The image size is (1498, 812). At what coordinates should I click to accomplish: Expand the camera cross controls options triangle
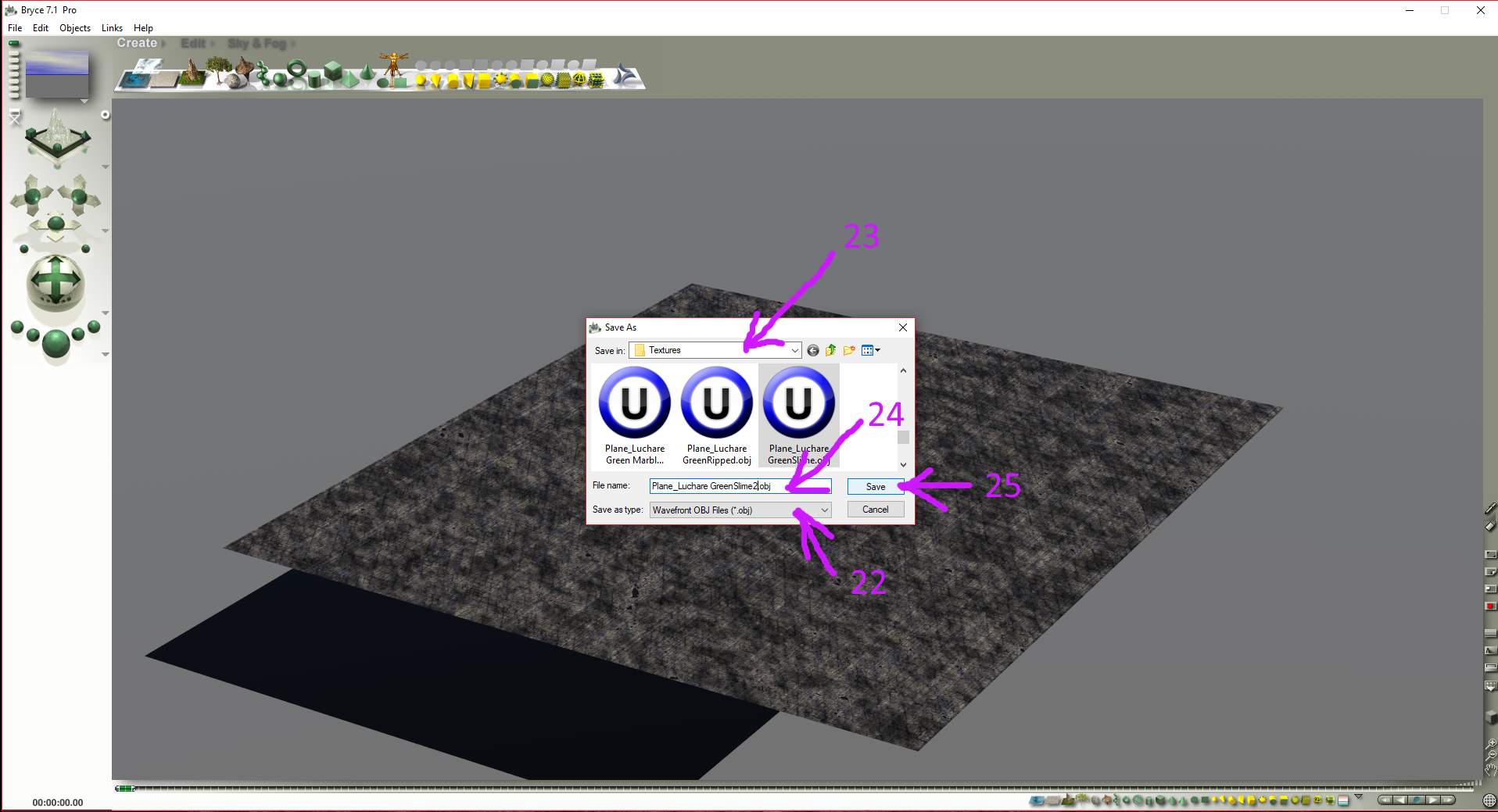pyautogui.click(x=106, y=231)
